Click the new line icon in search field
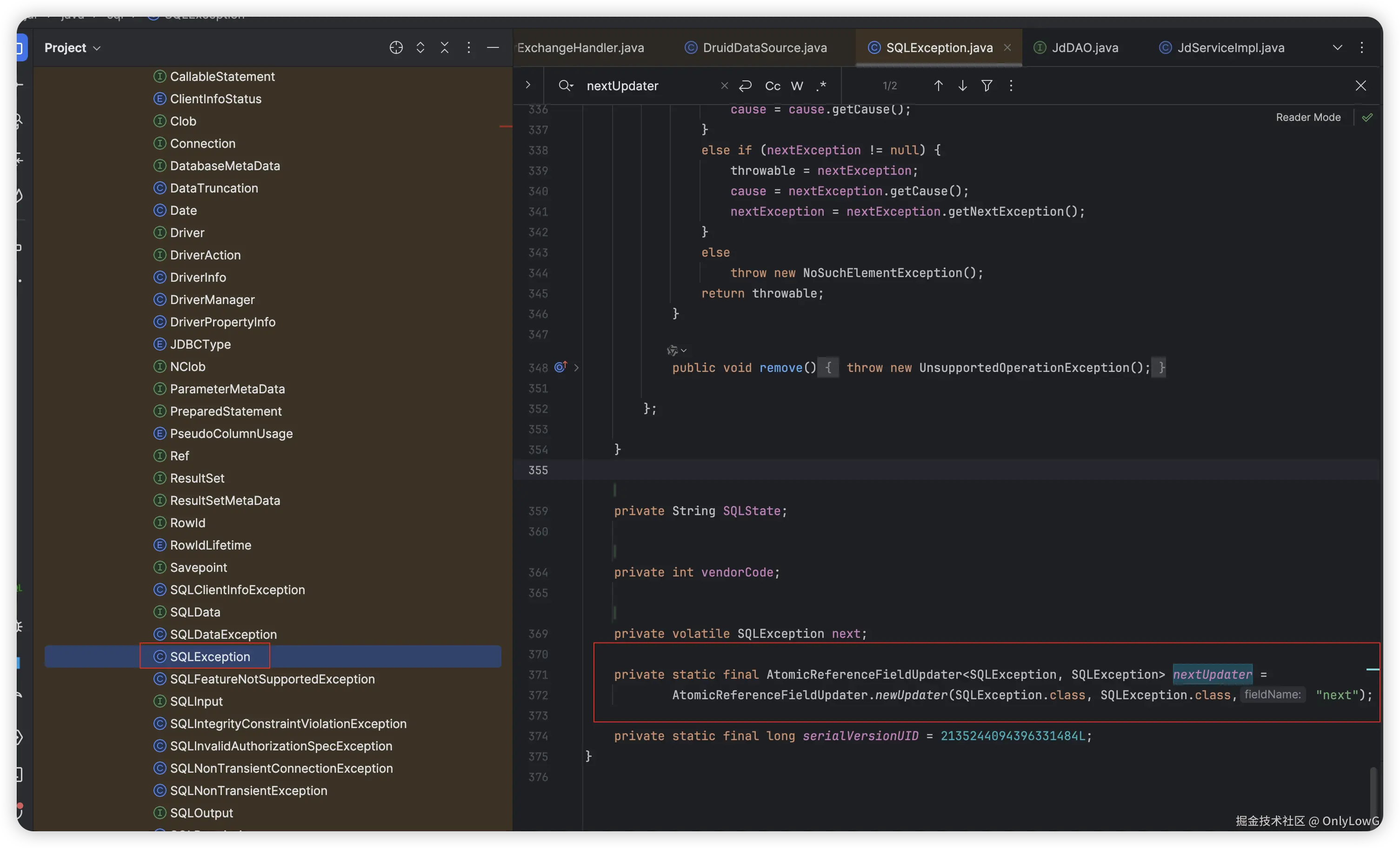This screenshot has width=1400, height=848. pyautogui.click(x=746, y=86)
